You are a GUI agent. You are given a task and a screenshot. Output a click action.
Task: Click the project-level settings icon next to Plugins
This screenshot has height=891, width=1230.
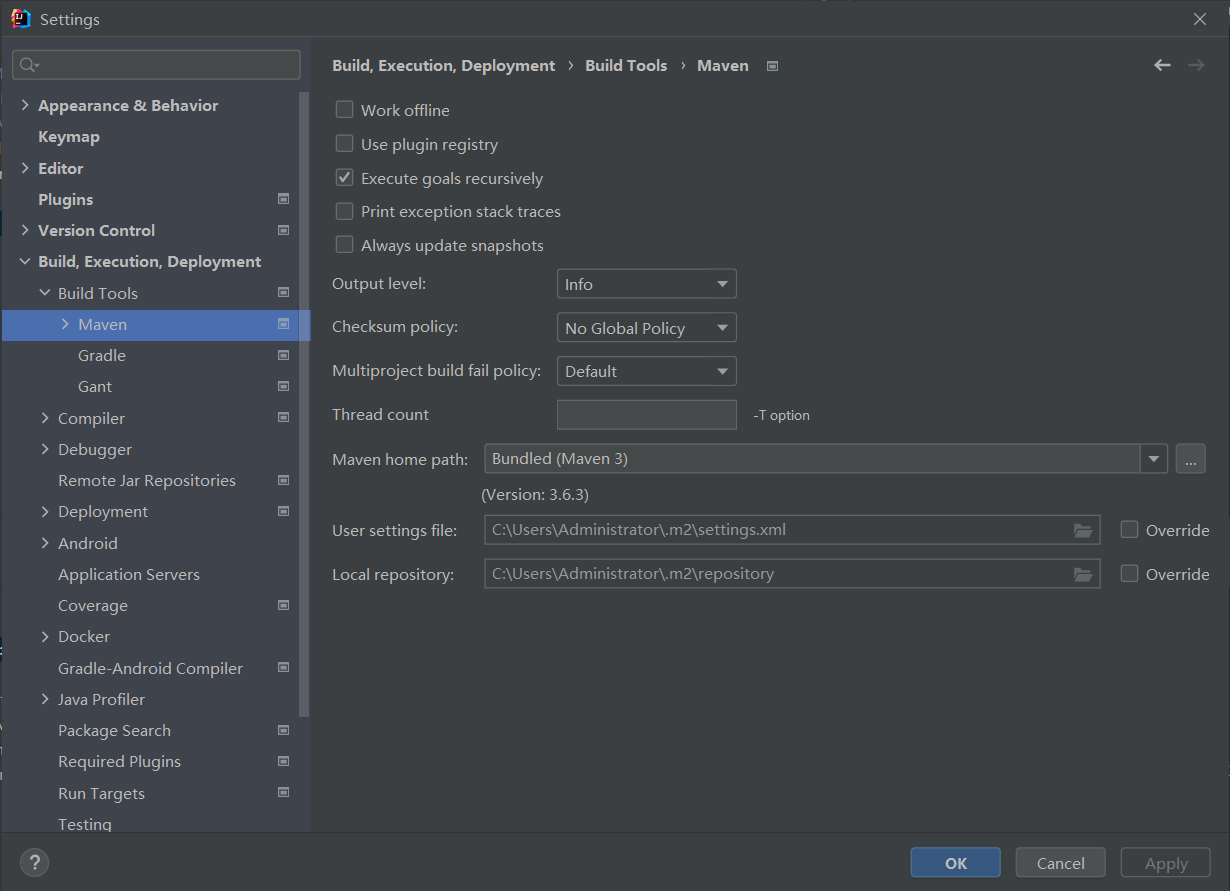[x=284, y=199]
